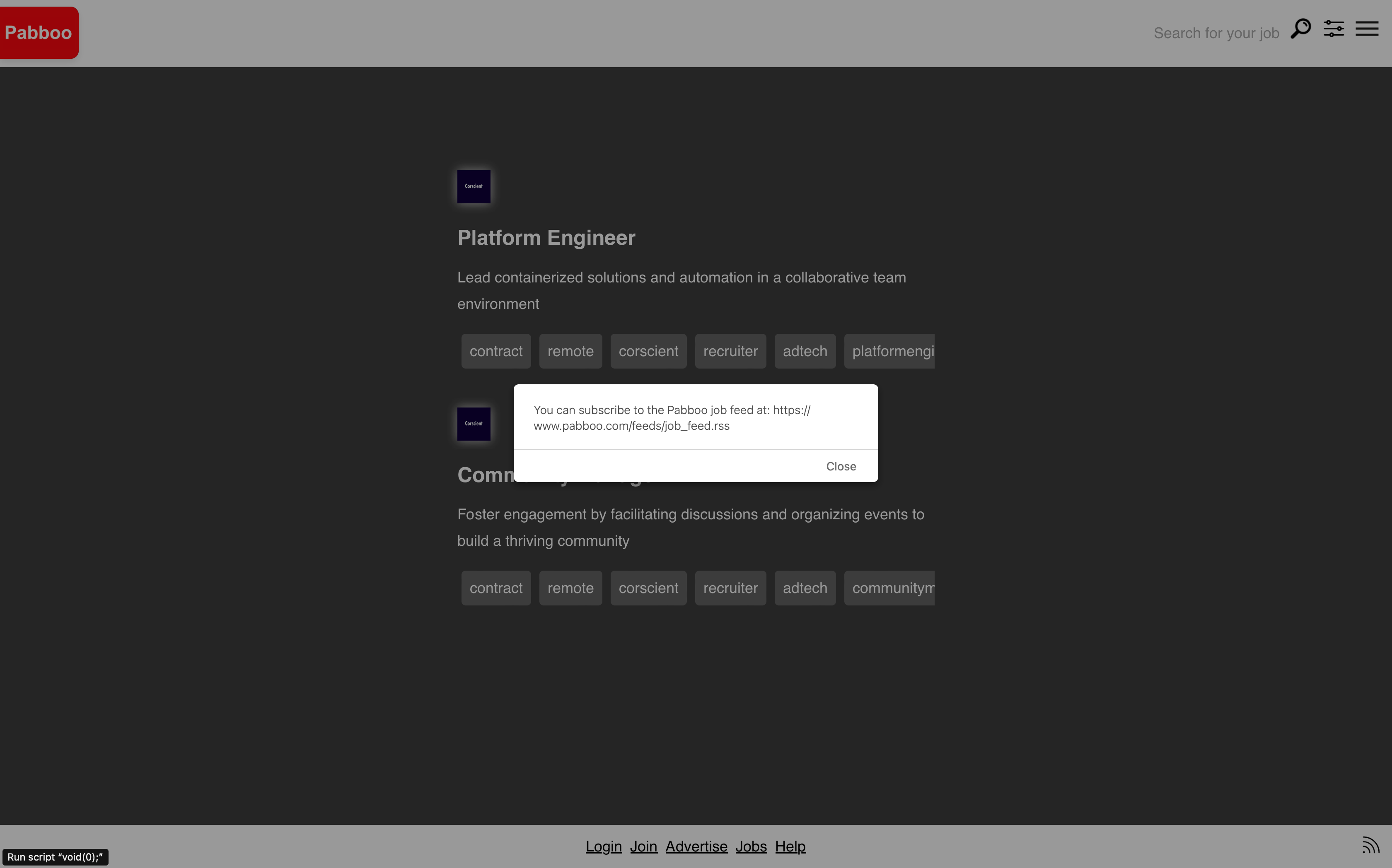Click the second Corscient company logo

(474, 424)
